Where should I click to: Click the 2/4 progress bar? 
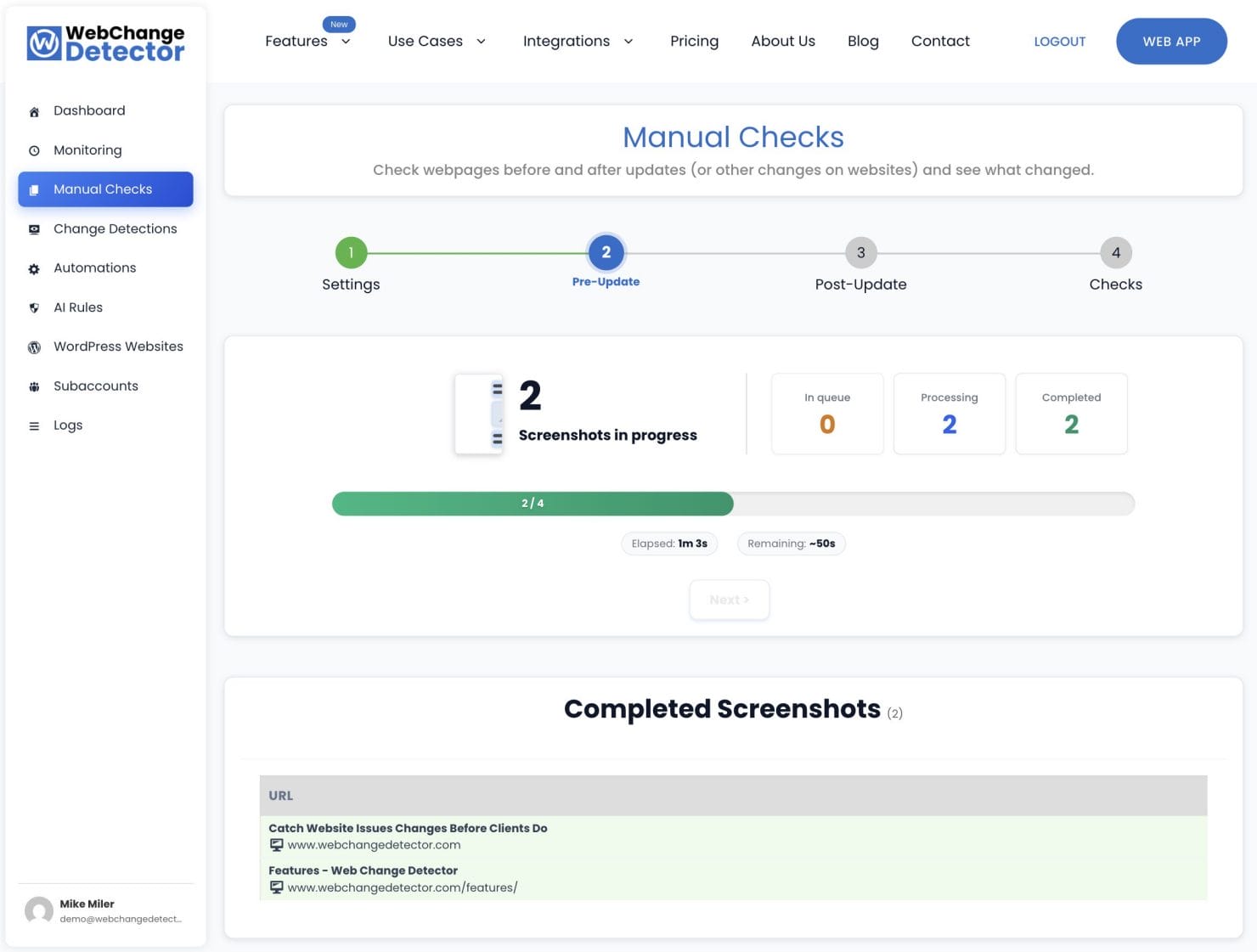532,503
